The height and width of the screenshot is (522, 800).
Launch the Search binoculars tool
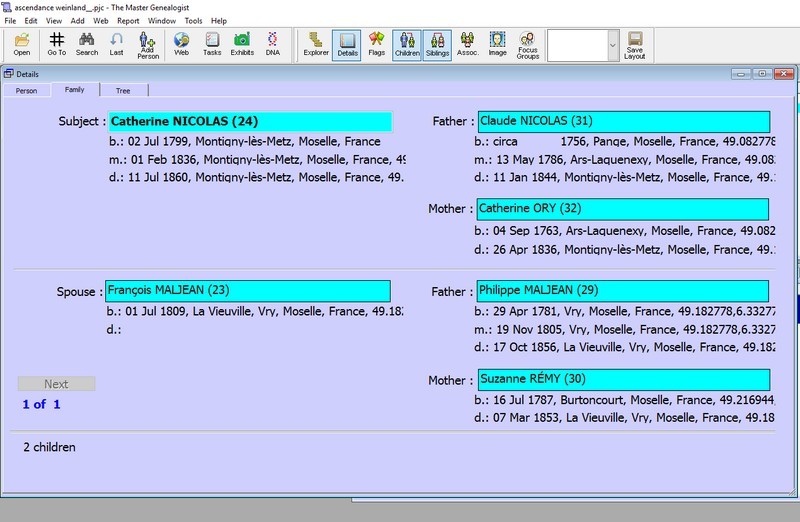pyautogui.click(x=87, y=44)
